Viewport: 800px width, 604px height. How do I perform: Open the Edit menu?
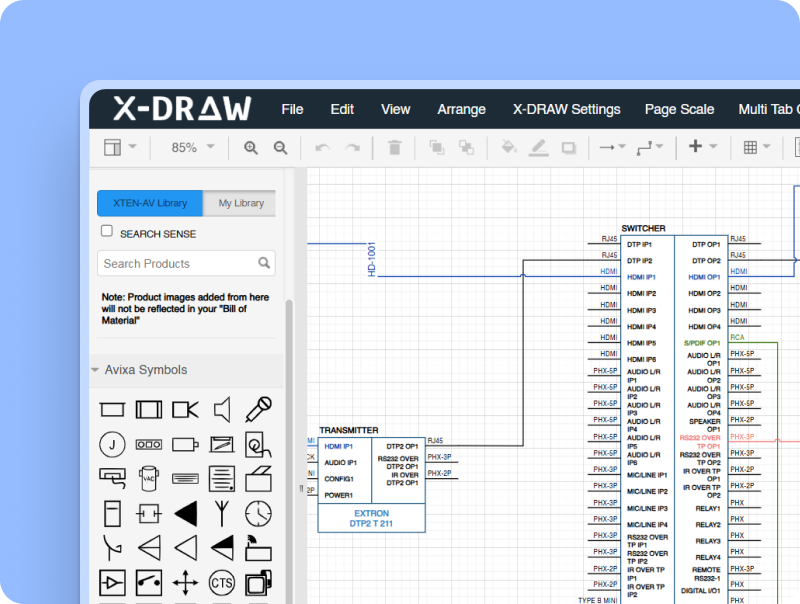[x=342, y=109]
